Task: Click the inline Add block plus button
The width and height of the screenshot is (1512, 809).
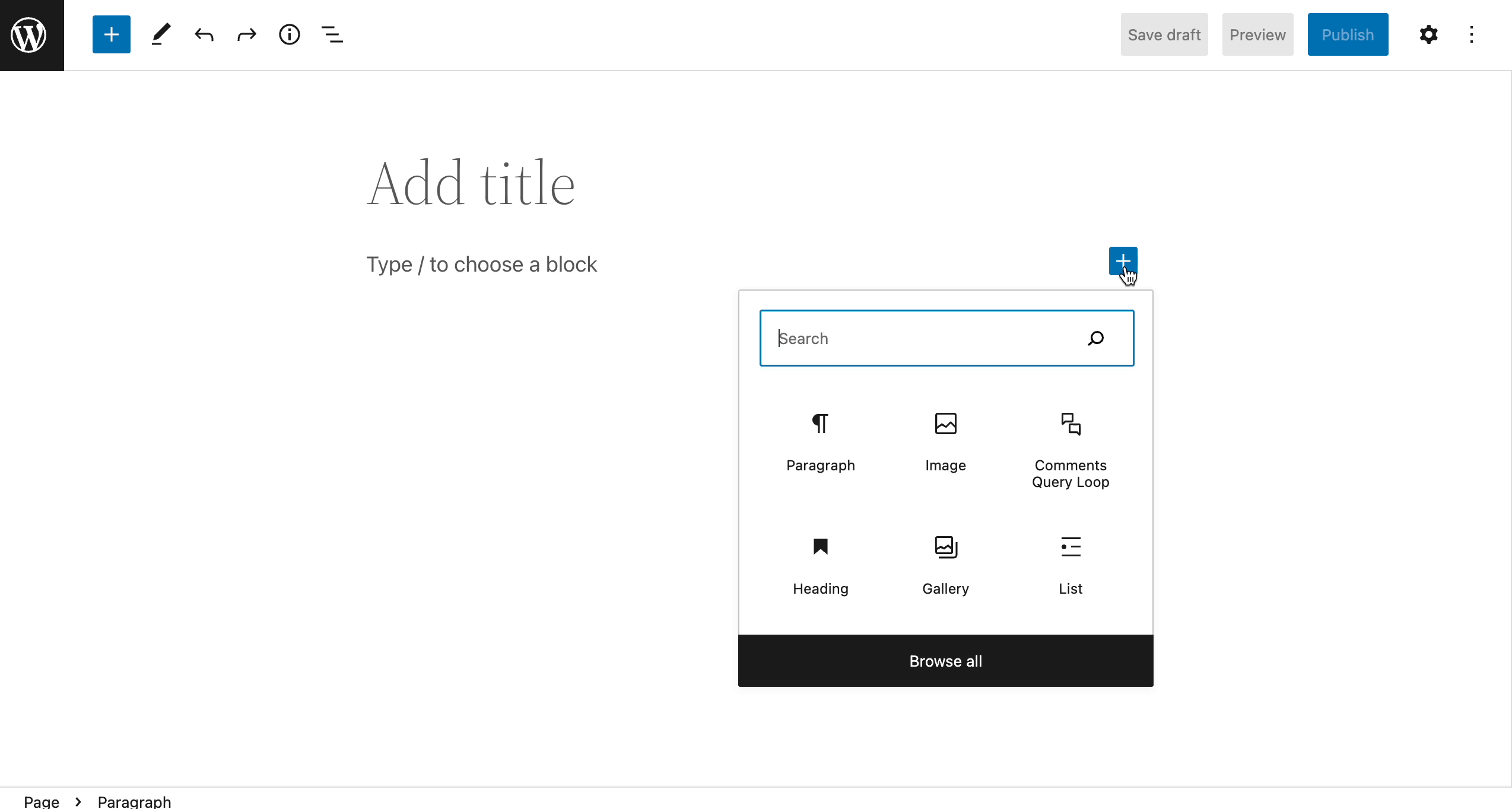Action: pos(1123,261)
